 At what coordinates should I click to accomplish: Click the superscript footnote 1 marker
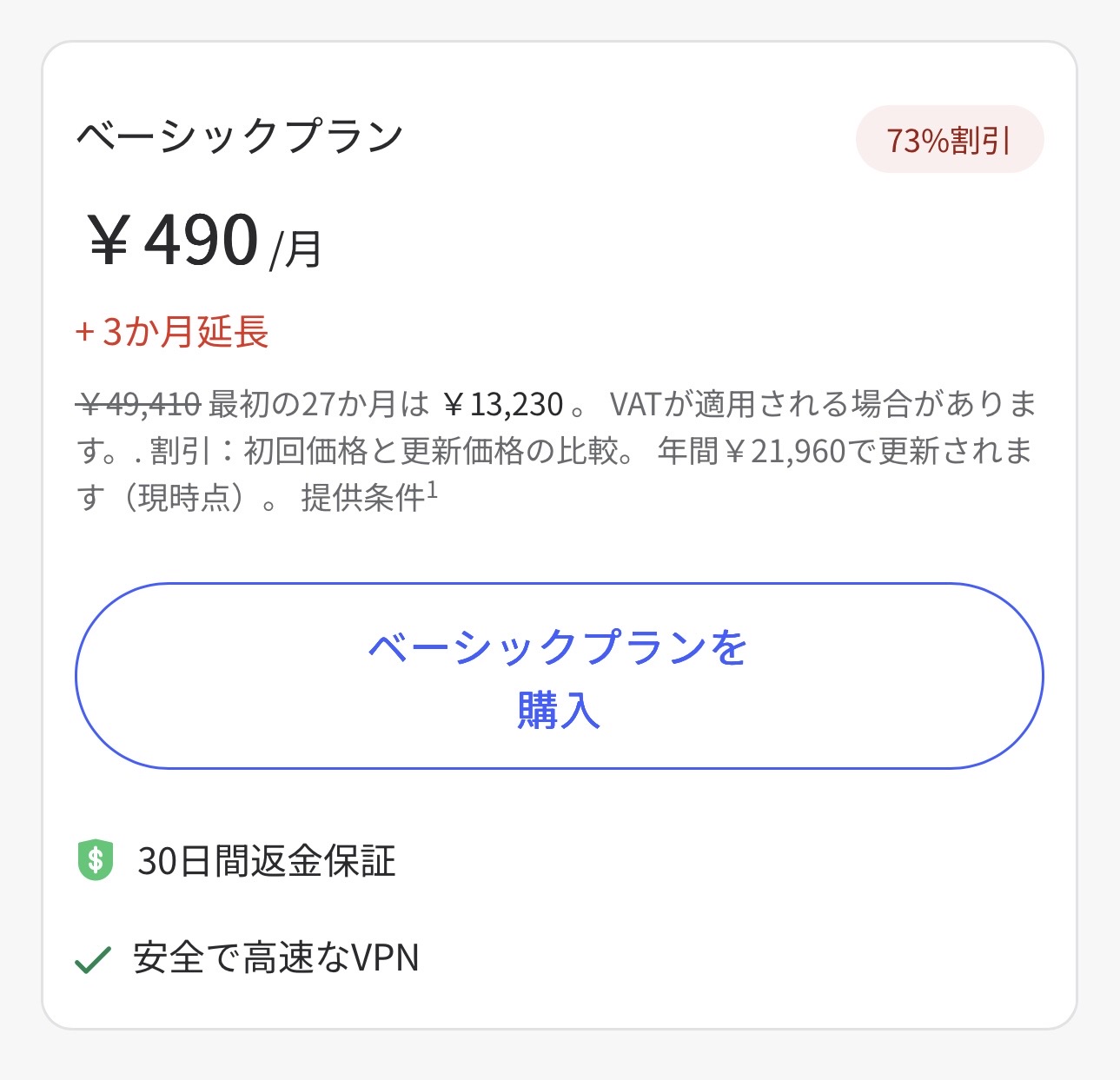pyautogui.click(x=433, y=491)
